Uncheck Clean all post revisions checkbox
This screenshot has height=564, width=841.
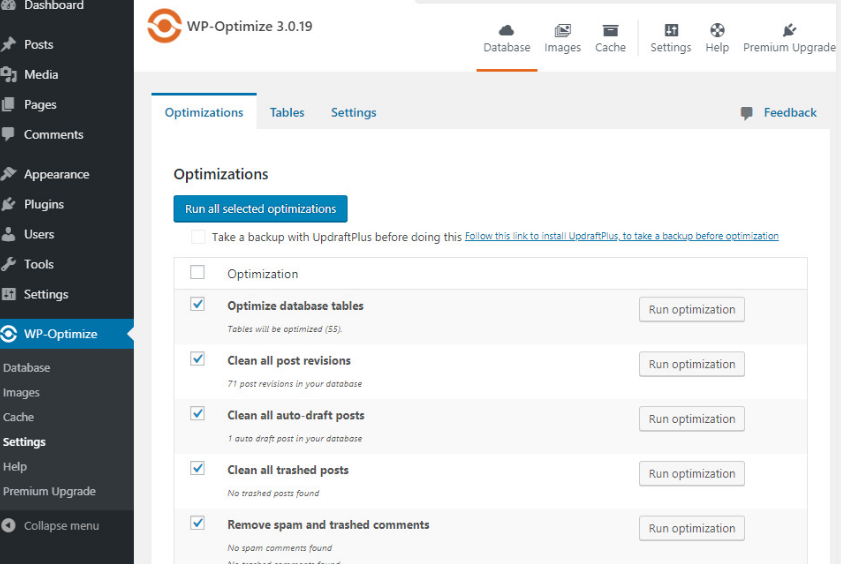(197, 359)
